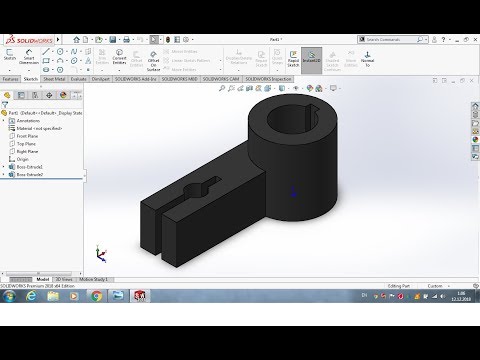Image resolution: width=480 pixels, height=360 pixels.
Task: Click the Home icon in top toolbar
Action: coord(76,40)
